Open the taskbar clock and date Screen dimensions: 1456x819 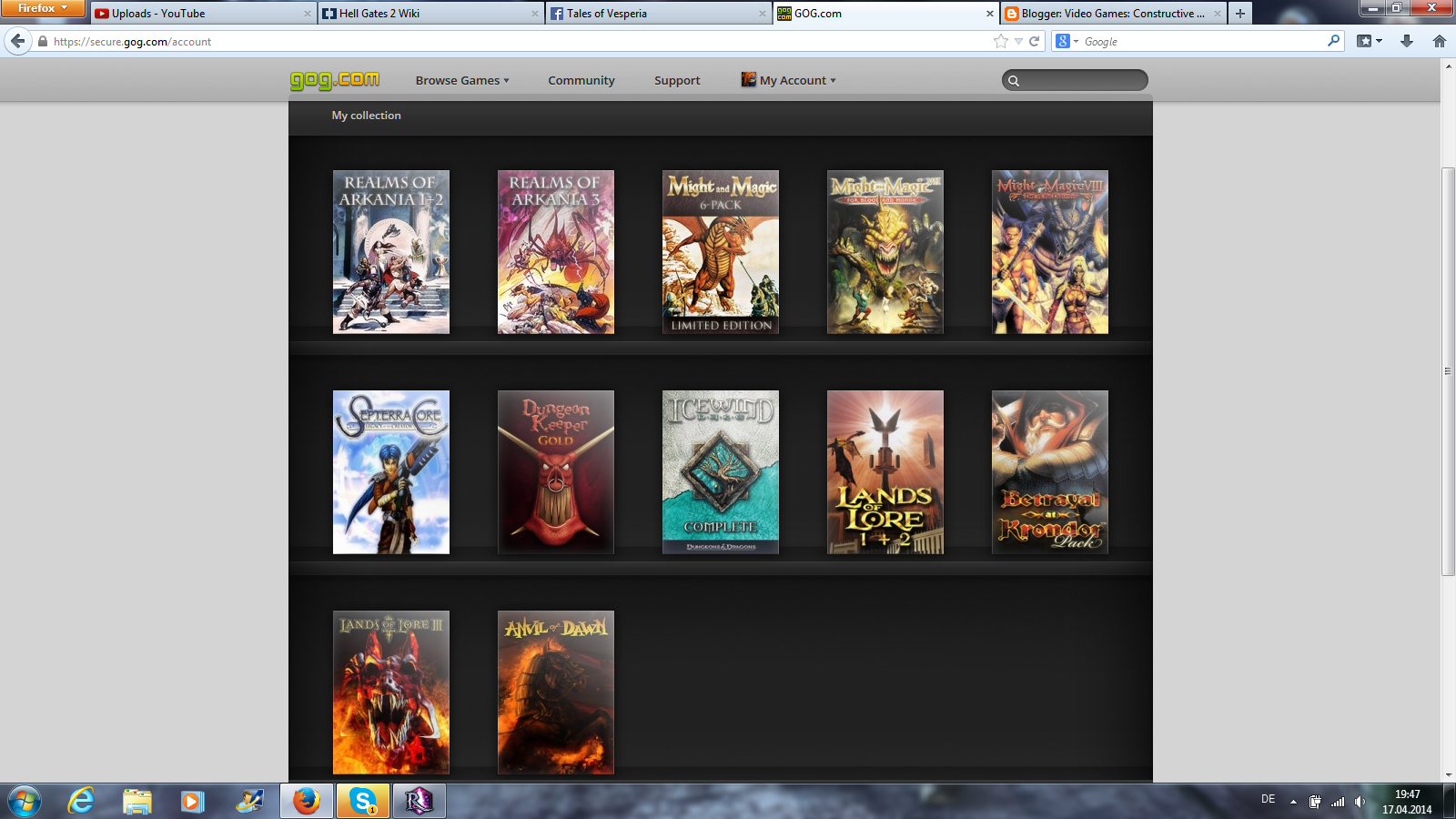(x=1407, y=802)
